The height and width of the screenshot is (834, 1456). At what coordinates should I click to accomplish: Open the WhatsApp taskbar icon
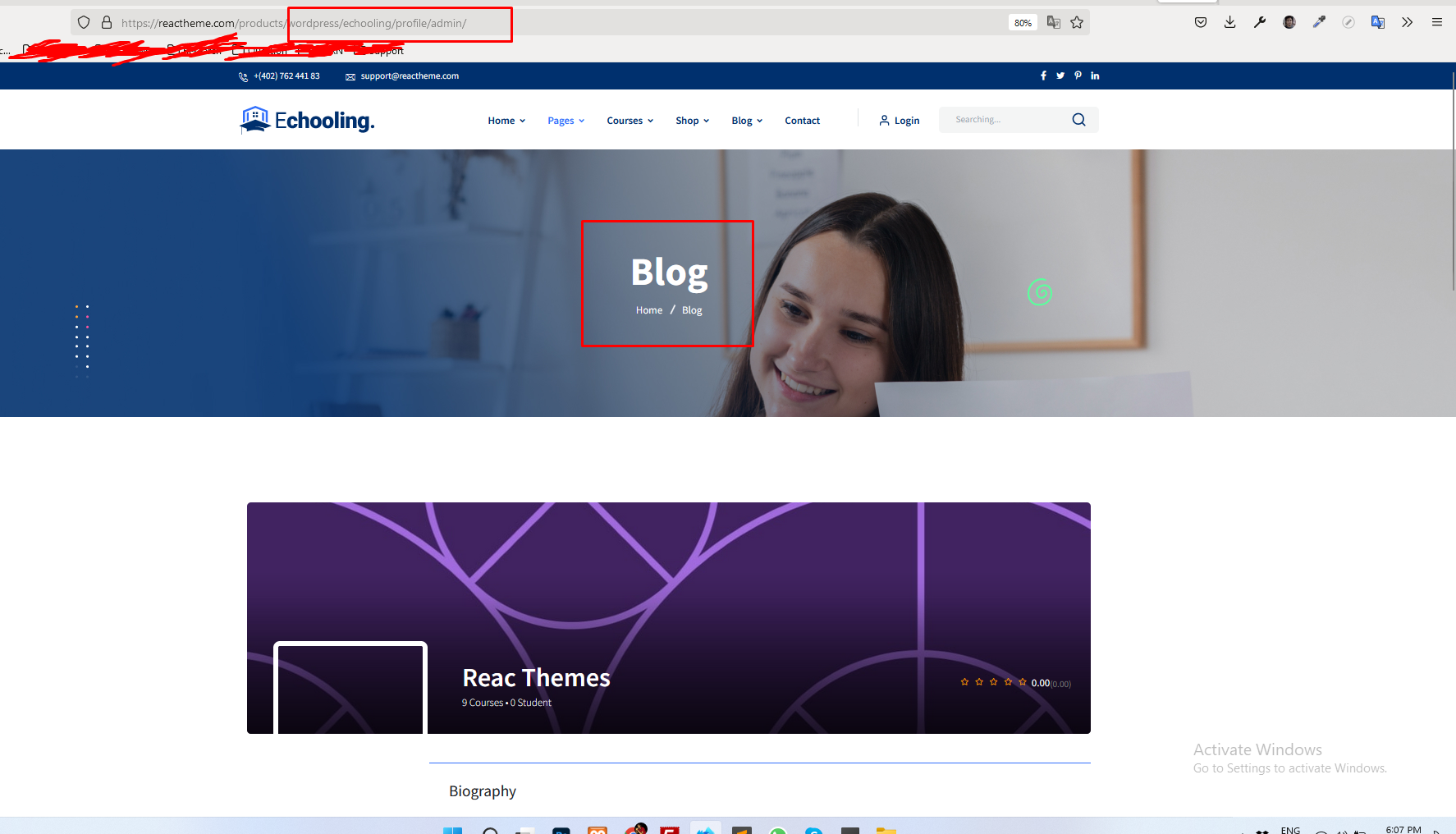pyautogui.click(x=778, y=830)
